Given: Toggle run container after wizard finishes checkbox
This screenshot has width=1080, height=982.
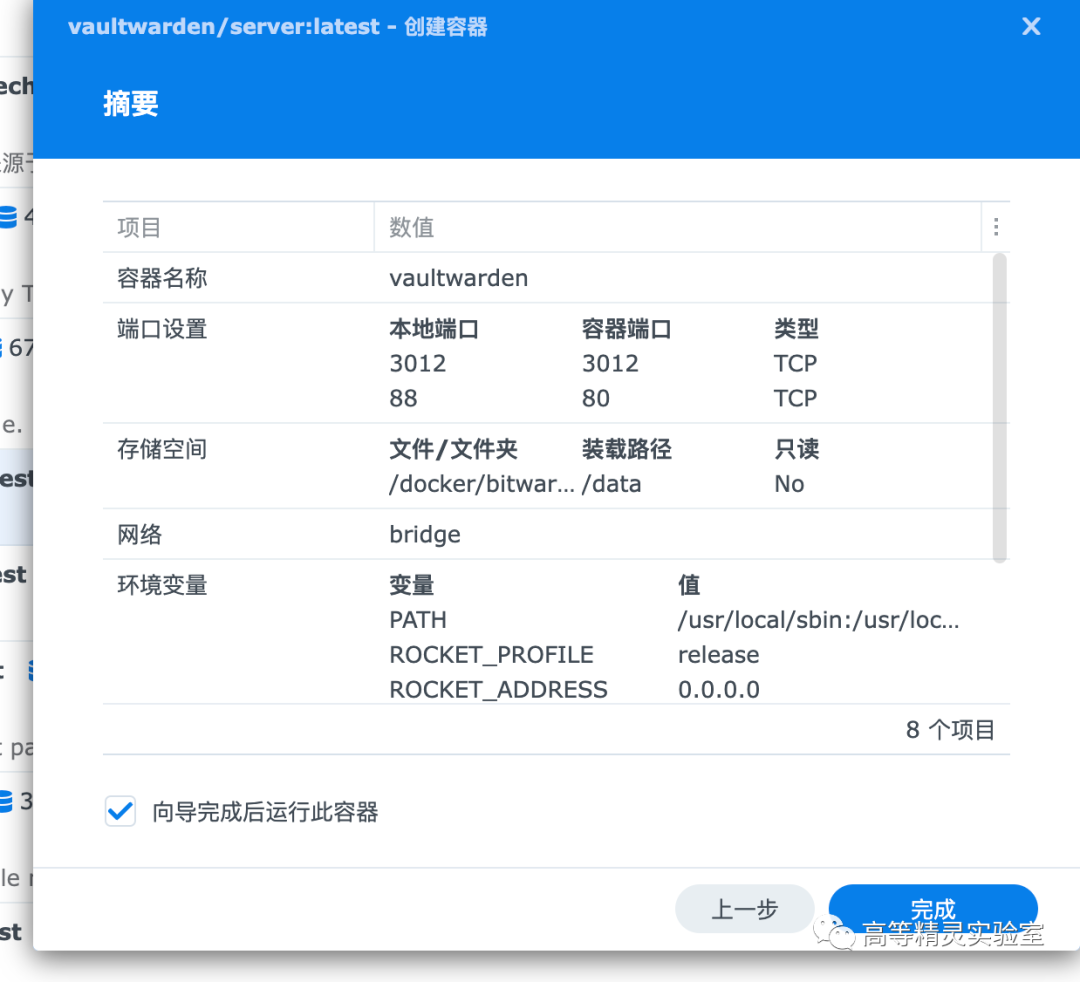Looking at the screenshot, I should [x=121, y=811].
